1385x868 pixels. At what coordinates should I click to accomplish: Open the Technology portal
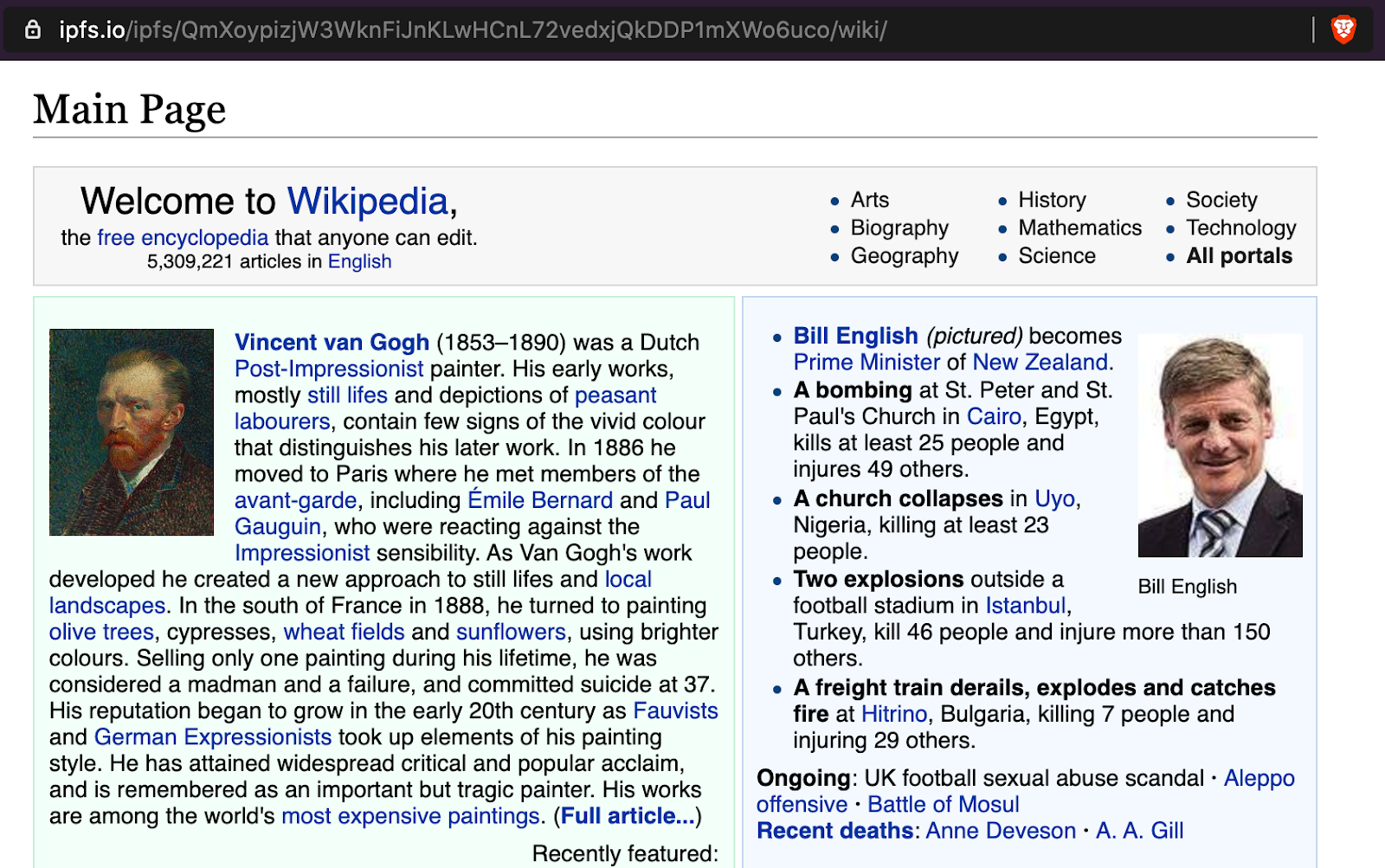[1241, 228]
